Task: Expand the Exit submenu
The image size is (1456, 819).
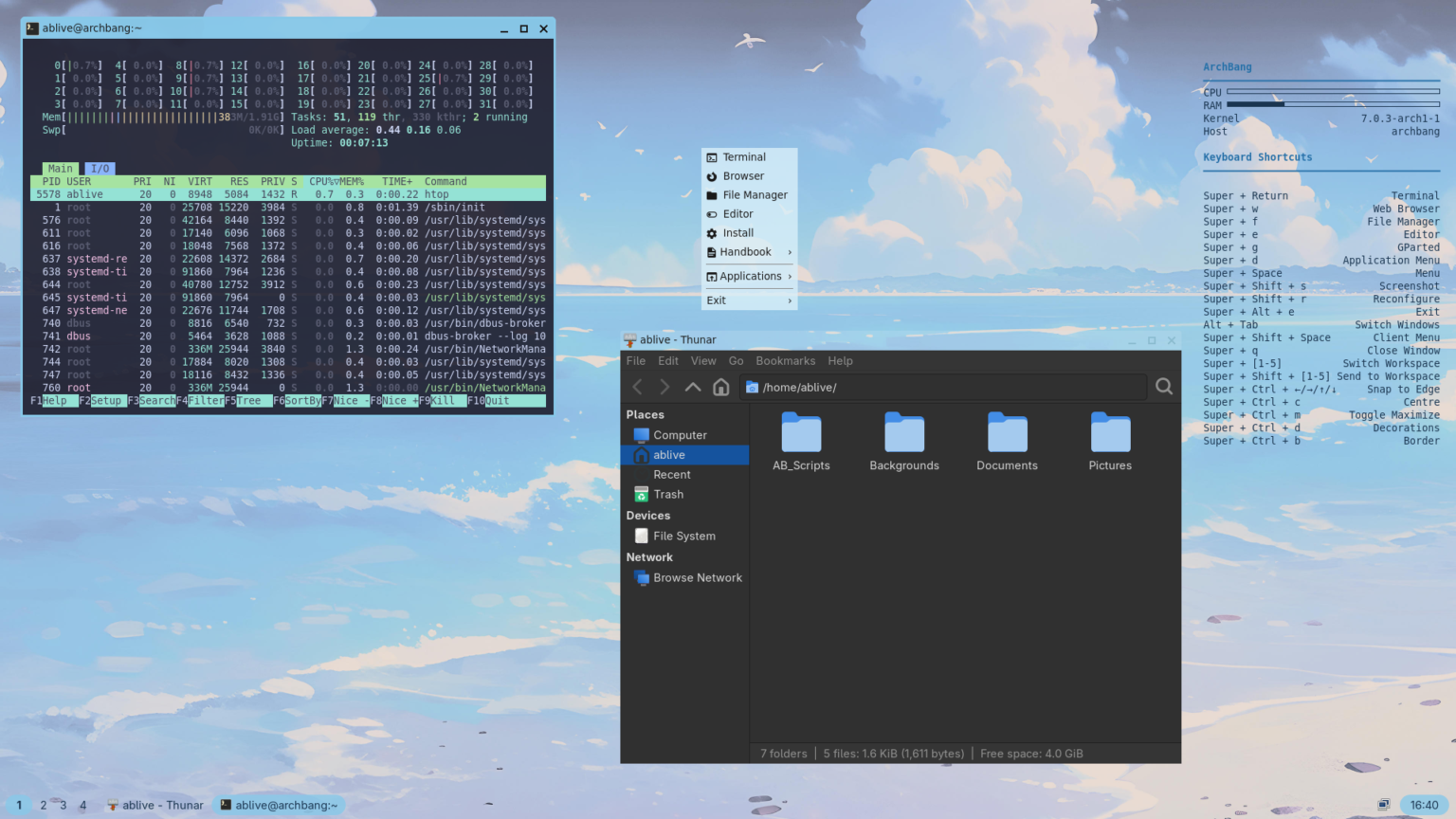Action: (749, 300)
